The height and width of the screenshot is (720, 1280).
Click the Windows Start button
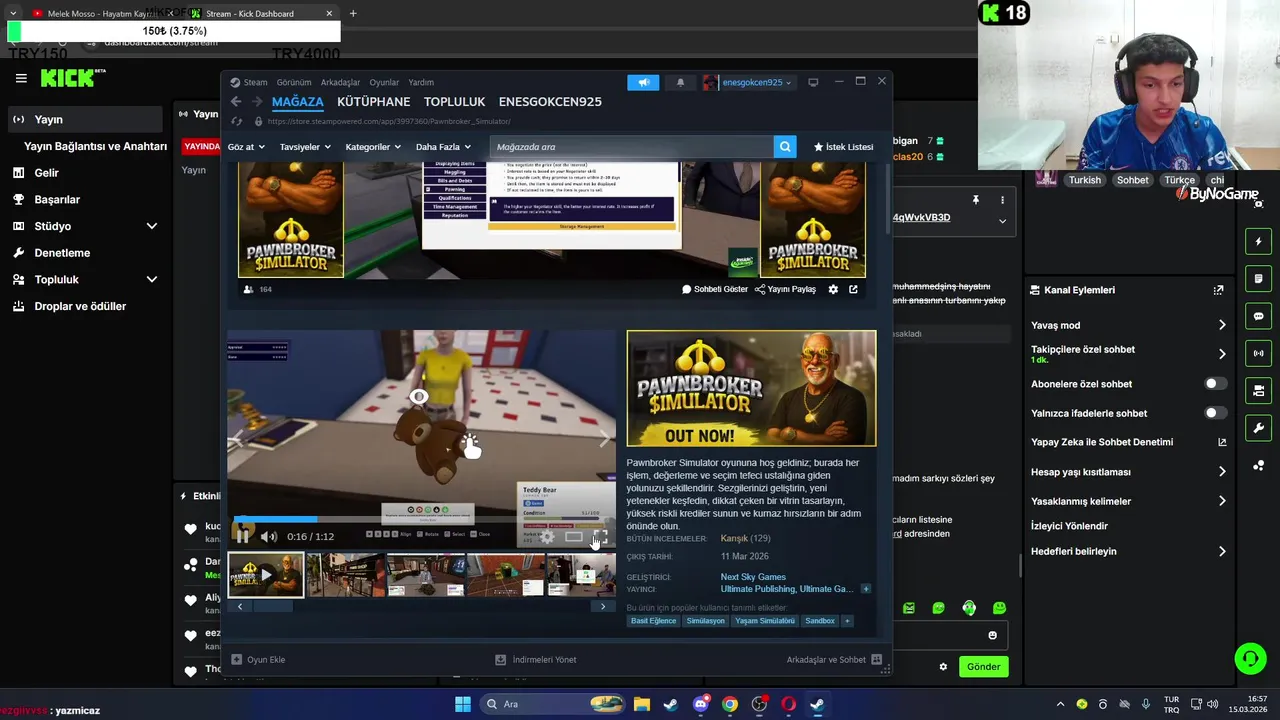point(463,704)
